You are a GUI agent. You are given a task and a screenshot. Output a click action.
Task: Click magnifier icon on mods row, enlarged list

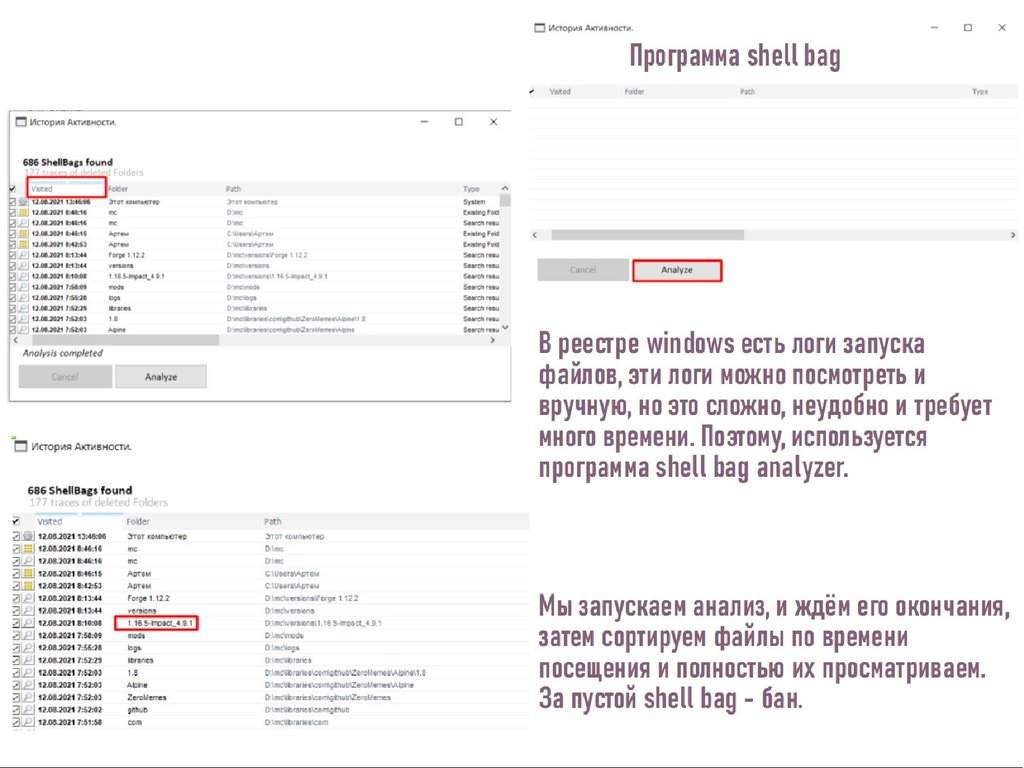(28, 635)
